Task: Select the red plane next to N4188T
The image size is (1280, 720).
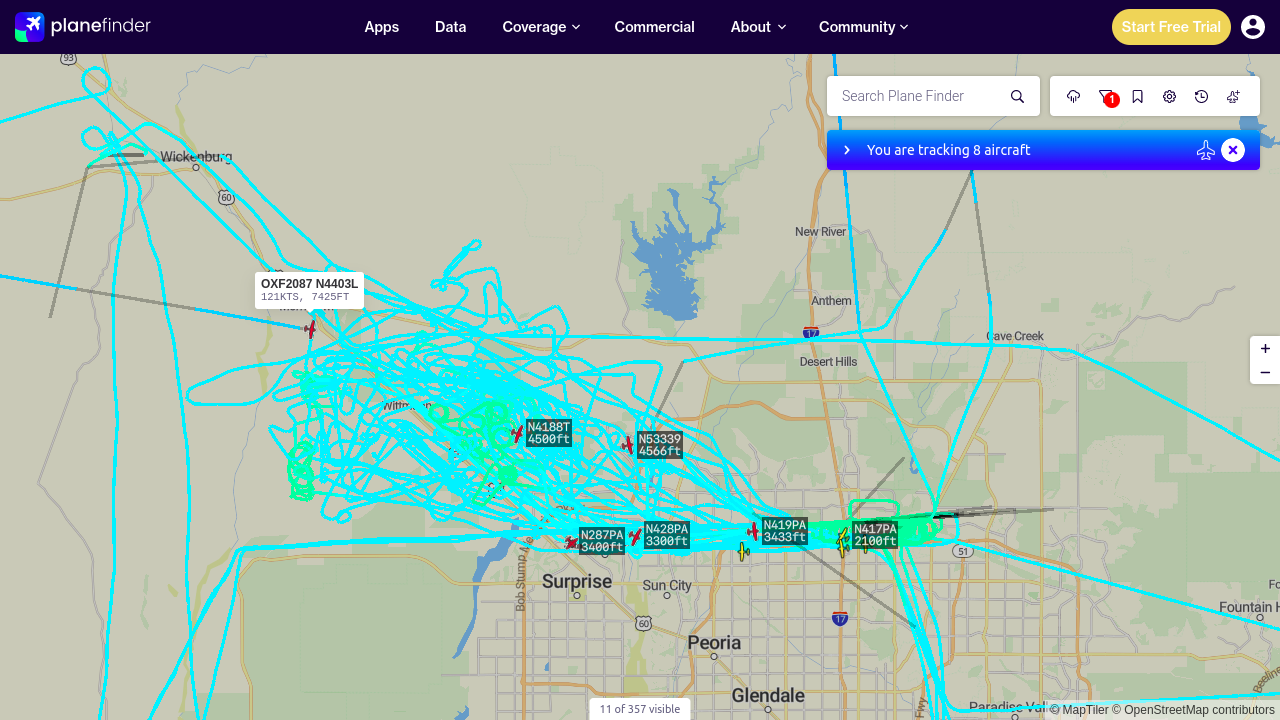Action: pos(517,434)
